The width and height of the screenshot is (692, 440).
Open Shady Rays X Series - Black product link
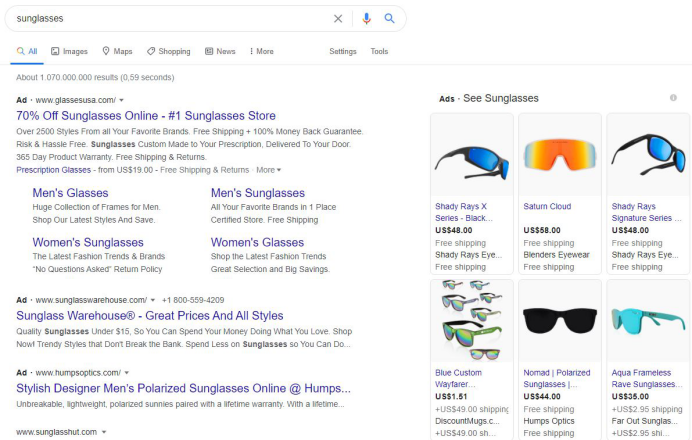pos(463,212)
